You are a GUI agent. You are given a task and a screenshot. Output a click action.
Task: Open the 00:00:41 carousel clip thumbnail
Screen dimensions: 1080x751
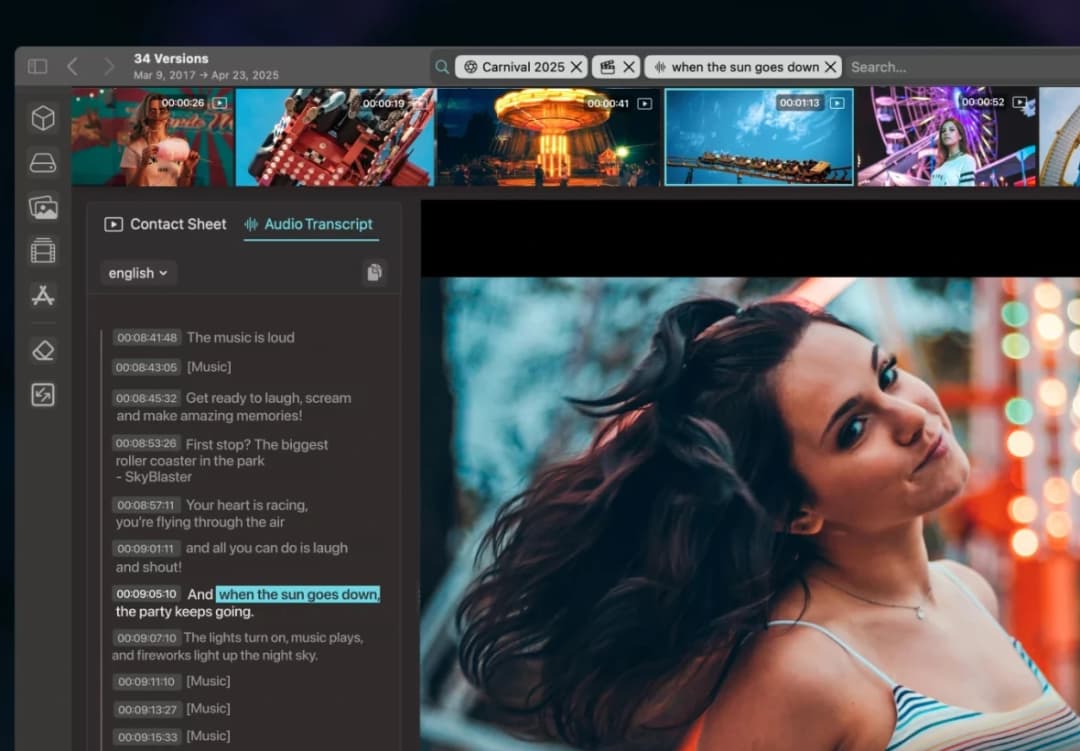[x=548, y=137]
